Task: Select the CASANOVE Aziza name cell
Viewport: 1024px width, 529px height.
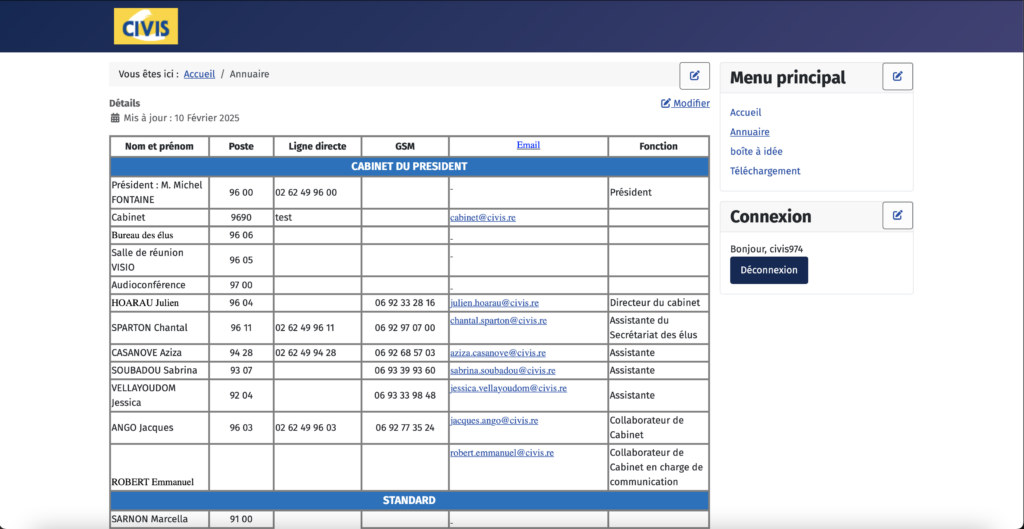Action: [x=159, y=353]
